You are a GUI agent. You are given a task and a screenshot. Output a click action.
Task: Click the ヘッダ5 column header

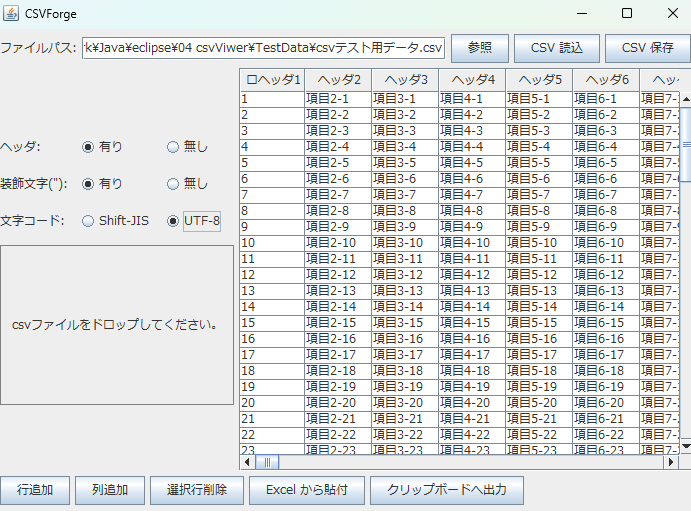tap(539, 80)
